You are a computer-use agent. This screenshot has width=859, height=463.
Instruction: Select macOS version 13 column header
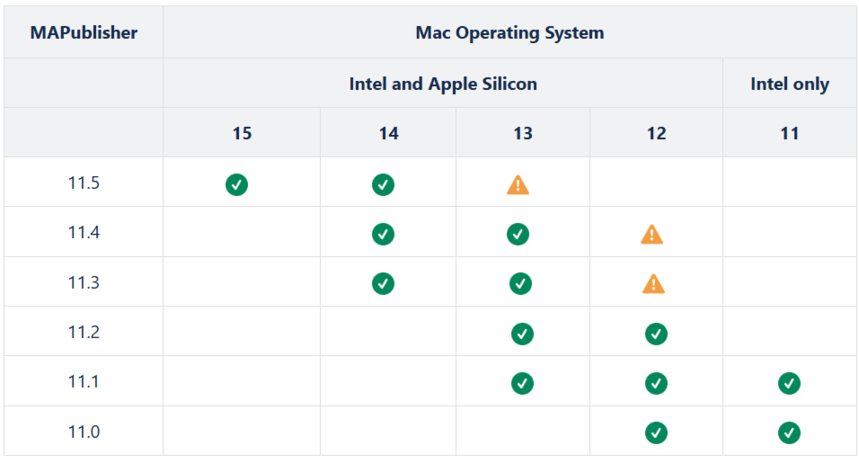point(523,133)
